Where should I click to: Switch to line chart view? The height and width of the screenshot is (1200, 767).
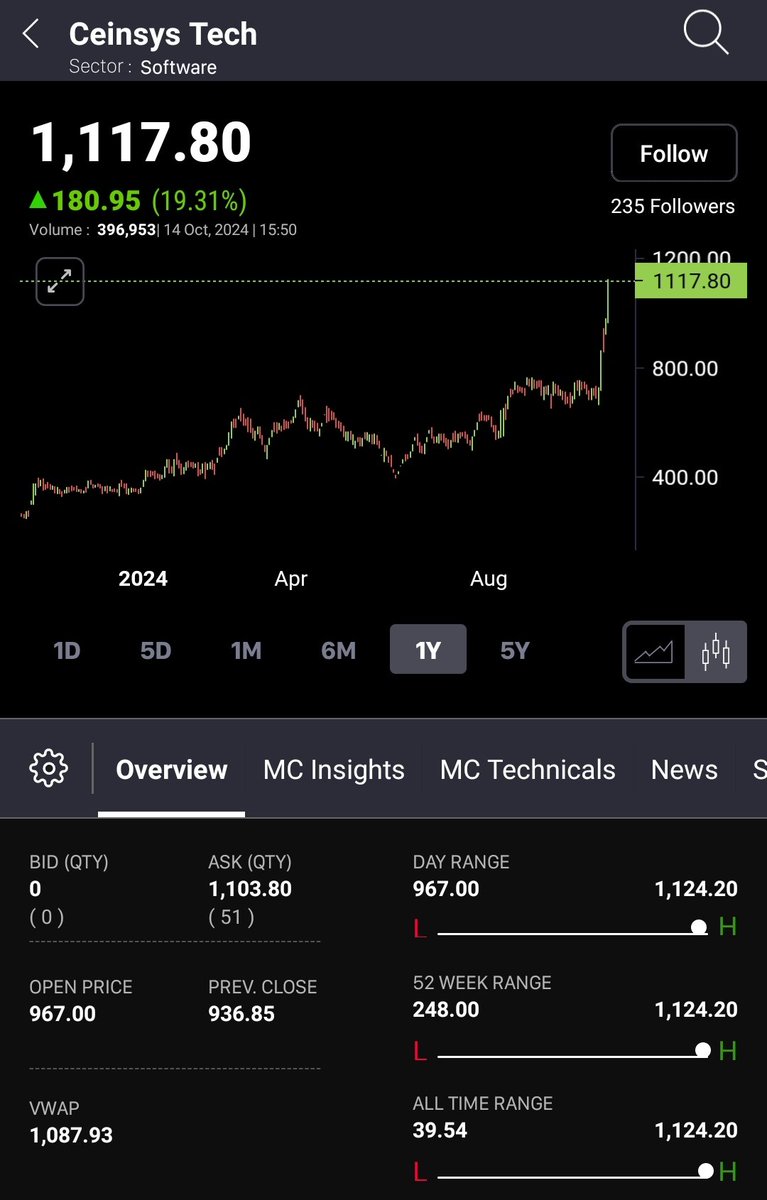pyautogui.click(x=655, y=652)
